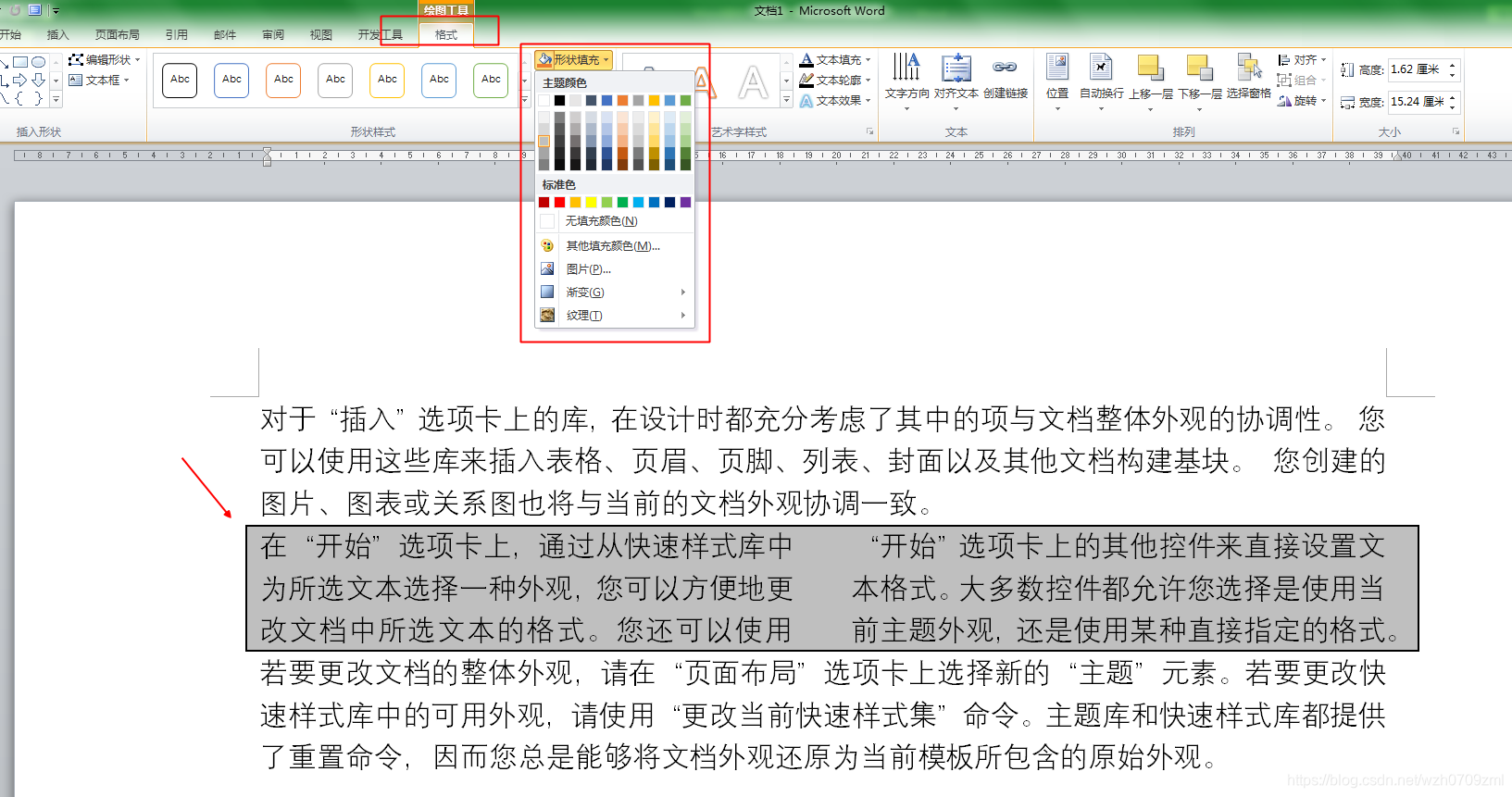Choose the black outlined Abc shape style
1512x797 pixels.
click(x=180, y=80)
